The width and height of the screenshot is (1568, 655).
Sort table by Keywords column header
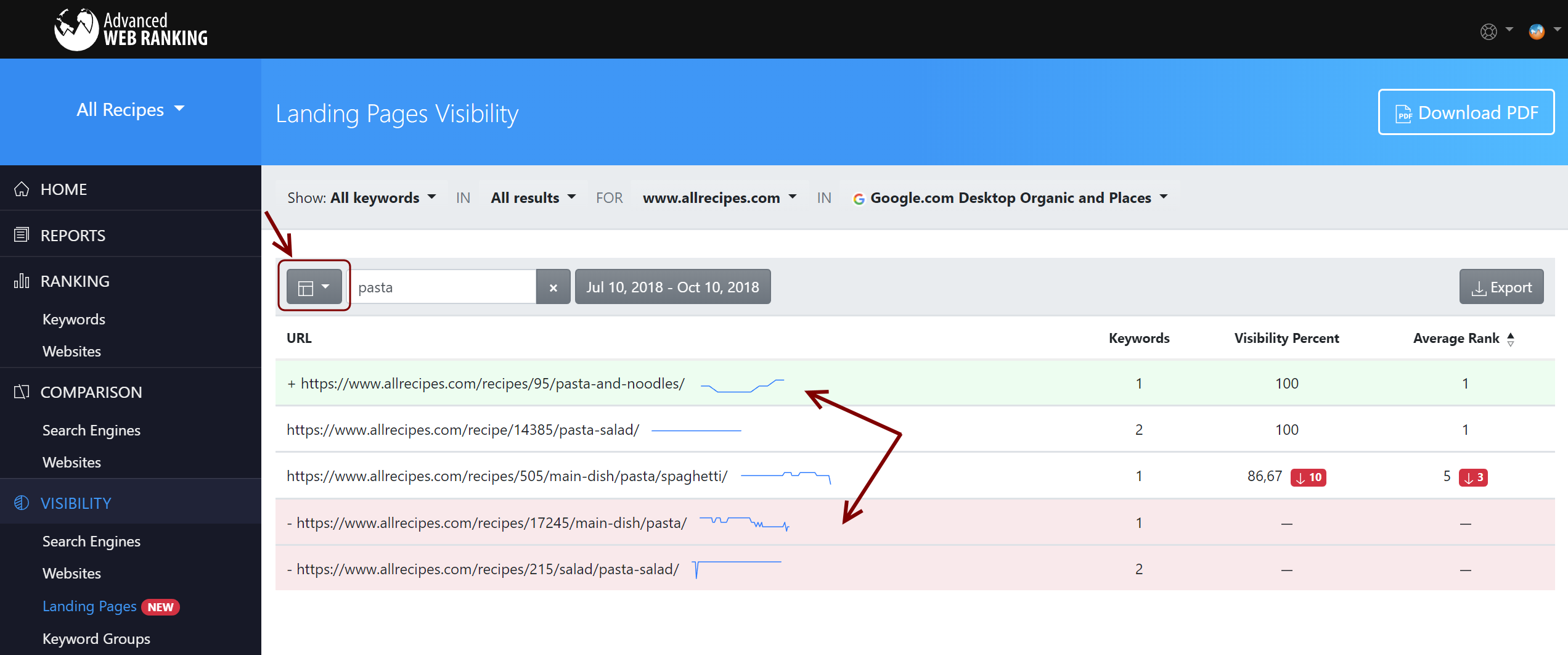pos(1139,339)
